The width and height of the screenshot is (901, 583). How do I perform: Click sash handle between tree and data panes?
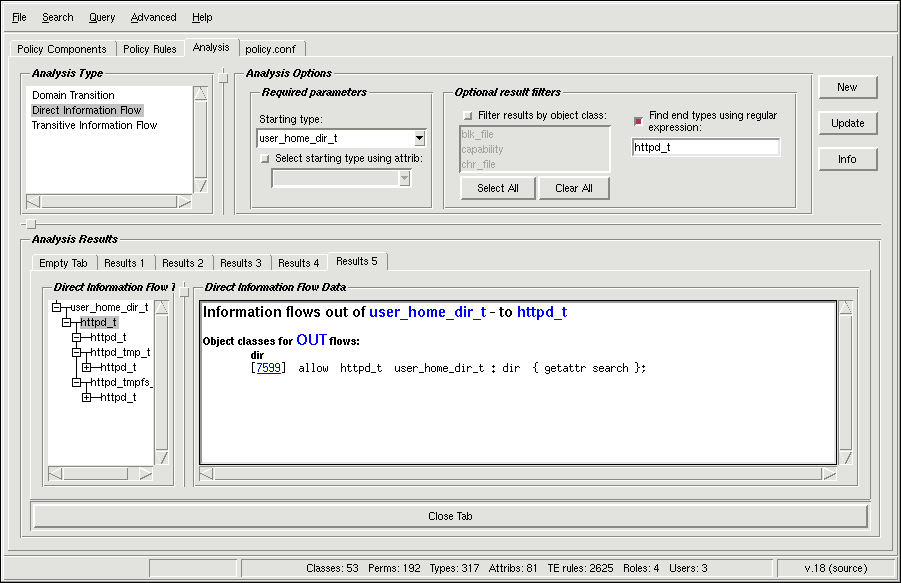pyautogui.click(x=183, y=293)
